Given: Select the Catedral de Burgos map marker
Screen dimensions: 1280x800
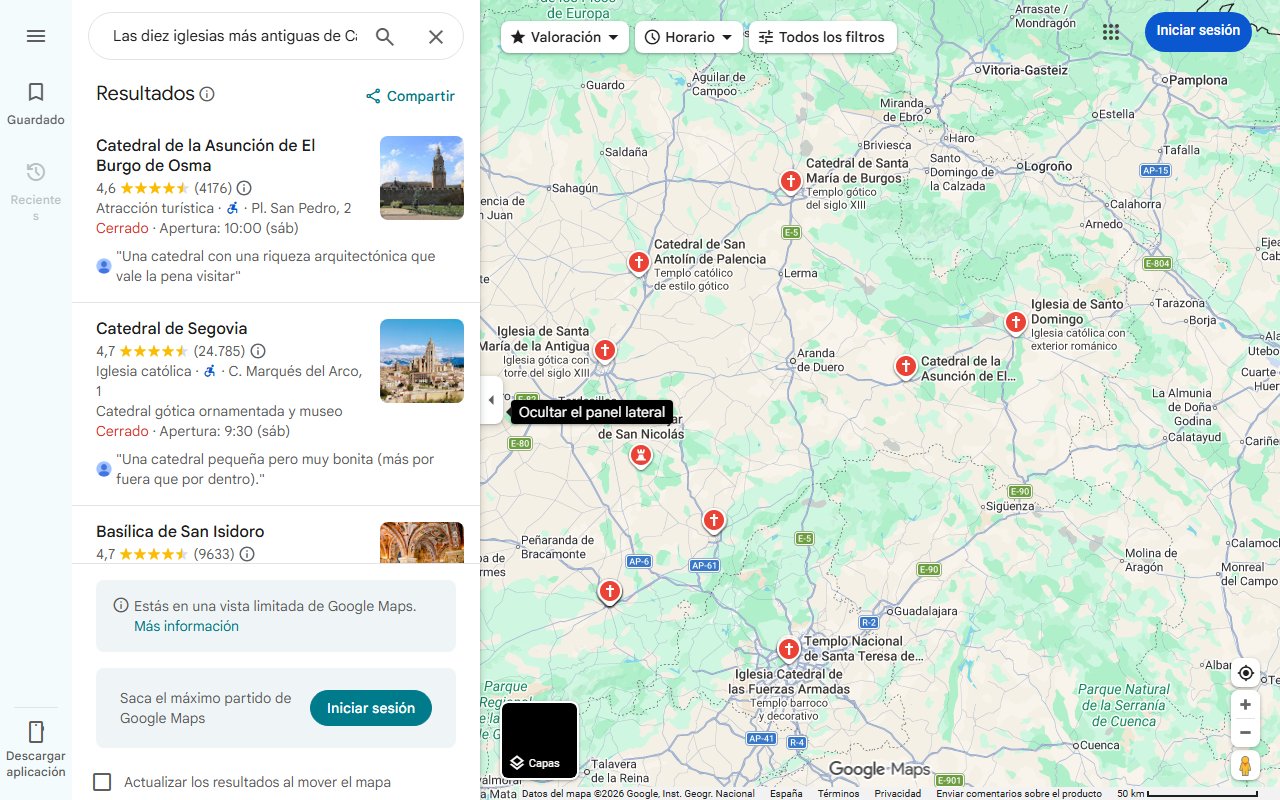Looking at the screenshot, I should (790, 180).
